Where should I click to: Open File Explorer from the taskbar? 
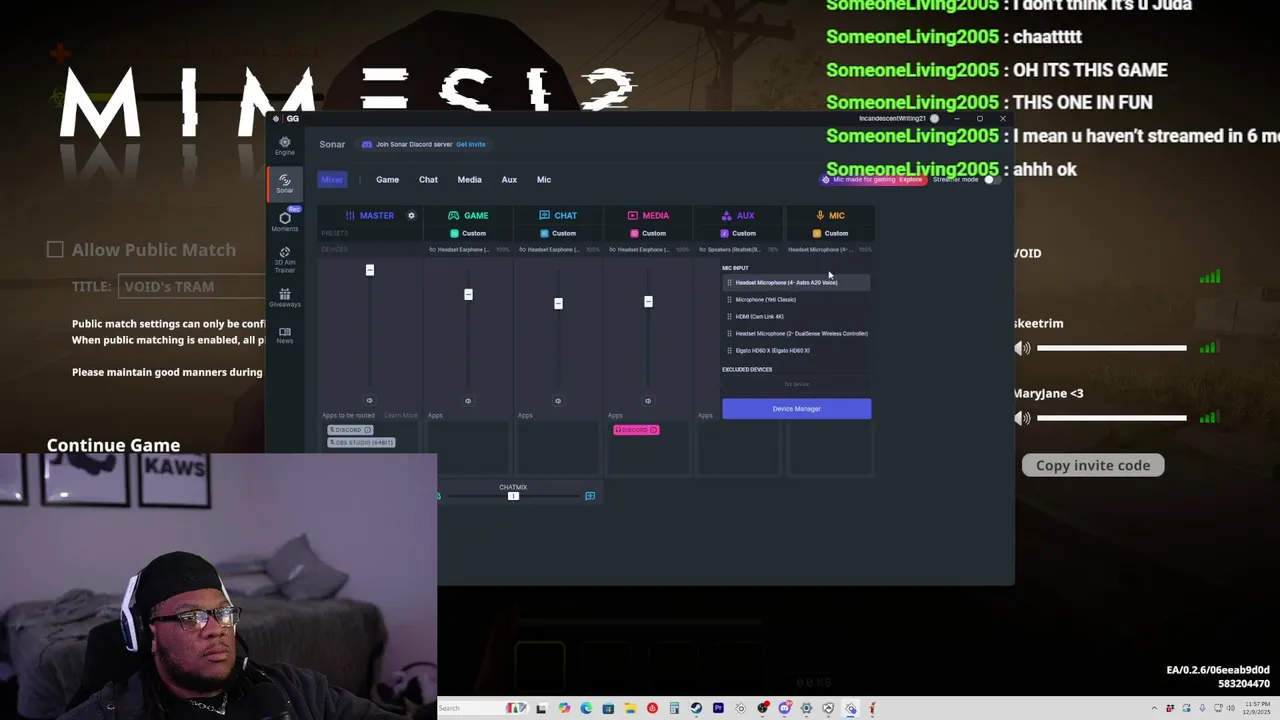[x=630, y=708]
